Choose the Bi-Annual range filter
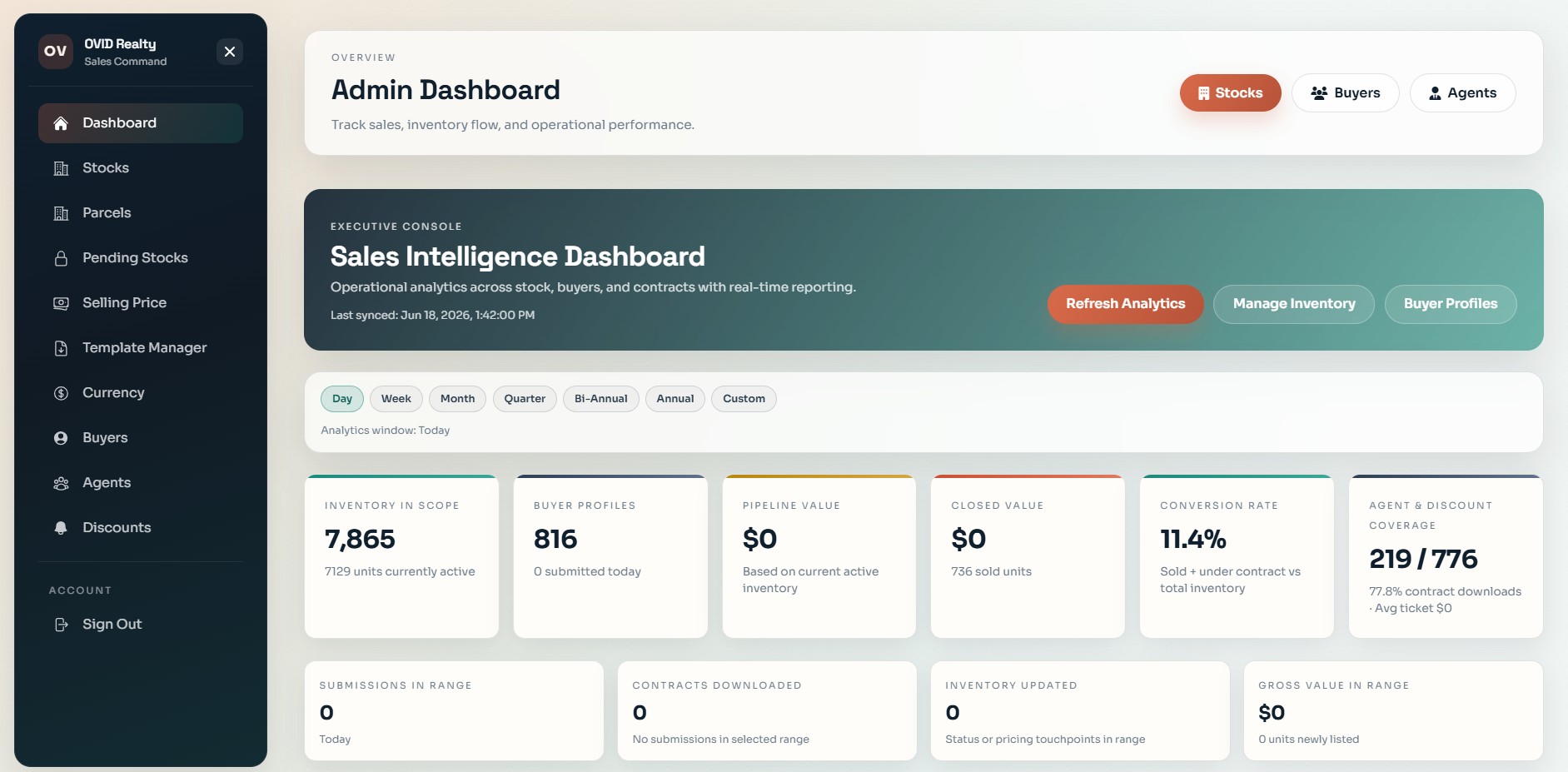This screenshot has height=772, width=1568. [601, 399]
